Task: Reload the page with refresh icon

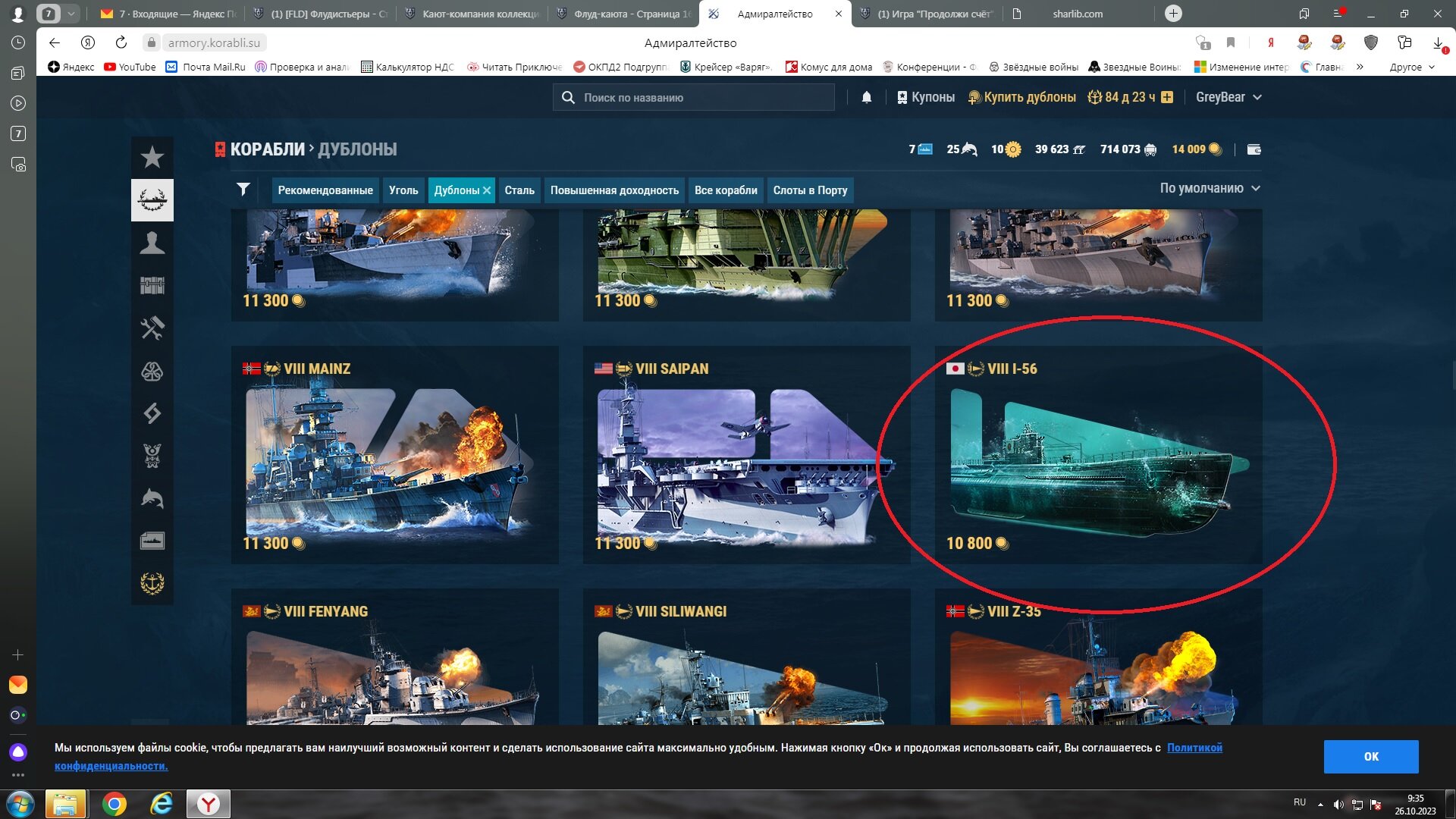Action: tap(121, 42)
